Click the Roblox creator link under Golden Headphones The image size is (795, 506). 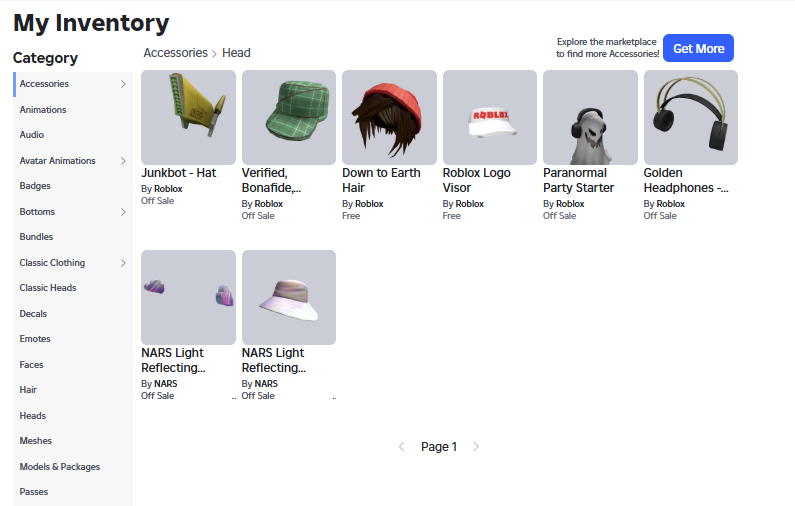tap(670, 204)
